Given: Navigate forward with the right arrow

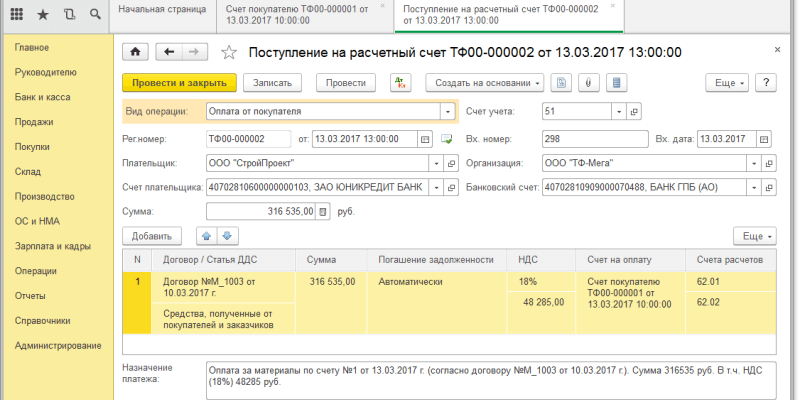Looking at the screenshot, I should [x=194, y=52].
